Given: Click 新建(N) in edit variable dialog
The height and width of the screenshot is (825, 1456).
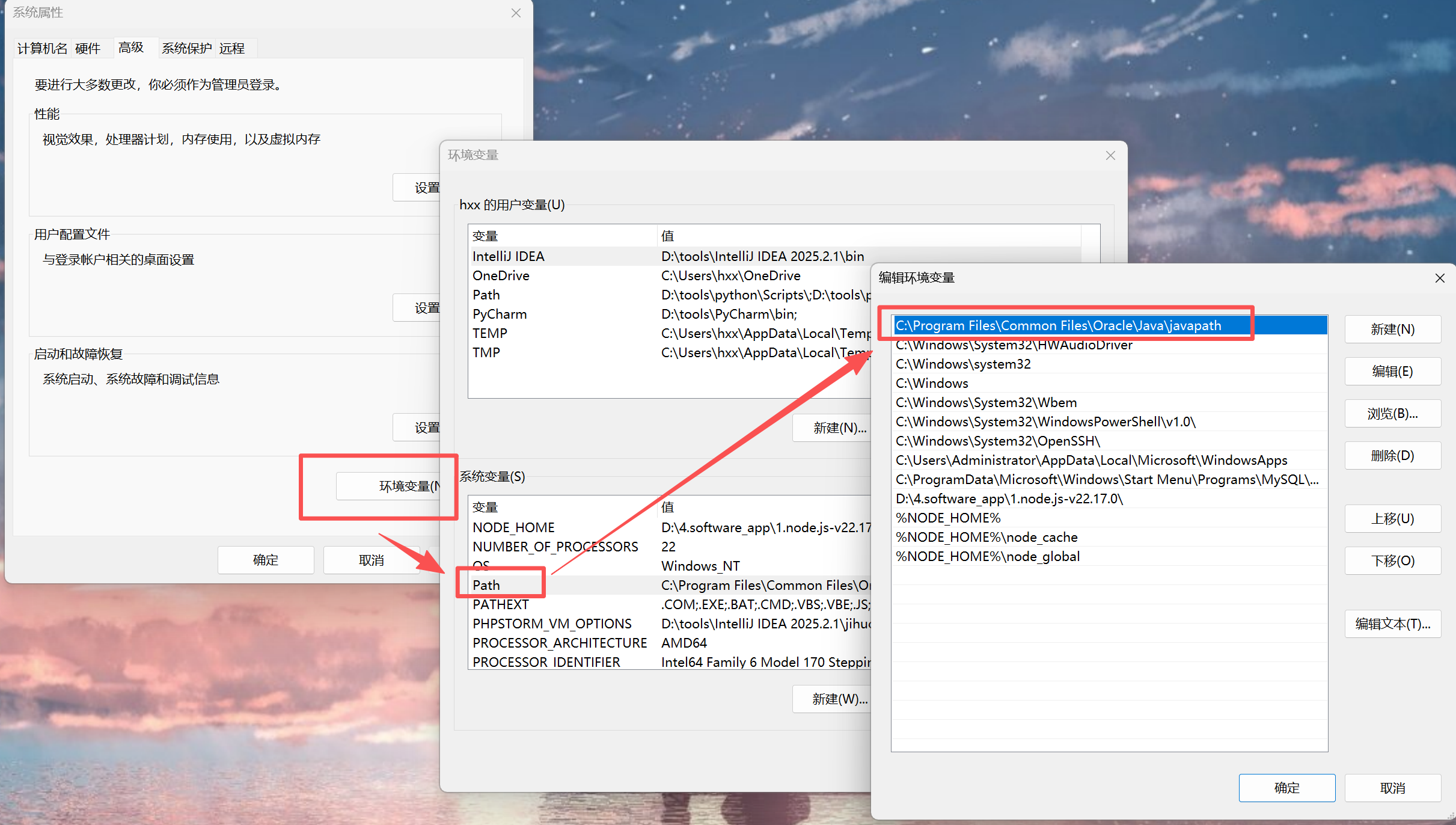Looking at the screenshot, I should (x=1392, y=330).
